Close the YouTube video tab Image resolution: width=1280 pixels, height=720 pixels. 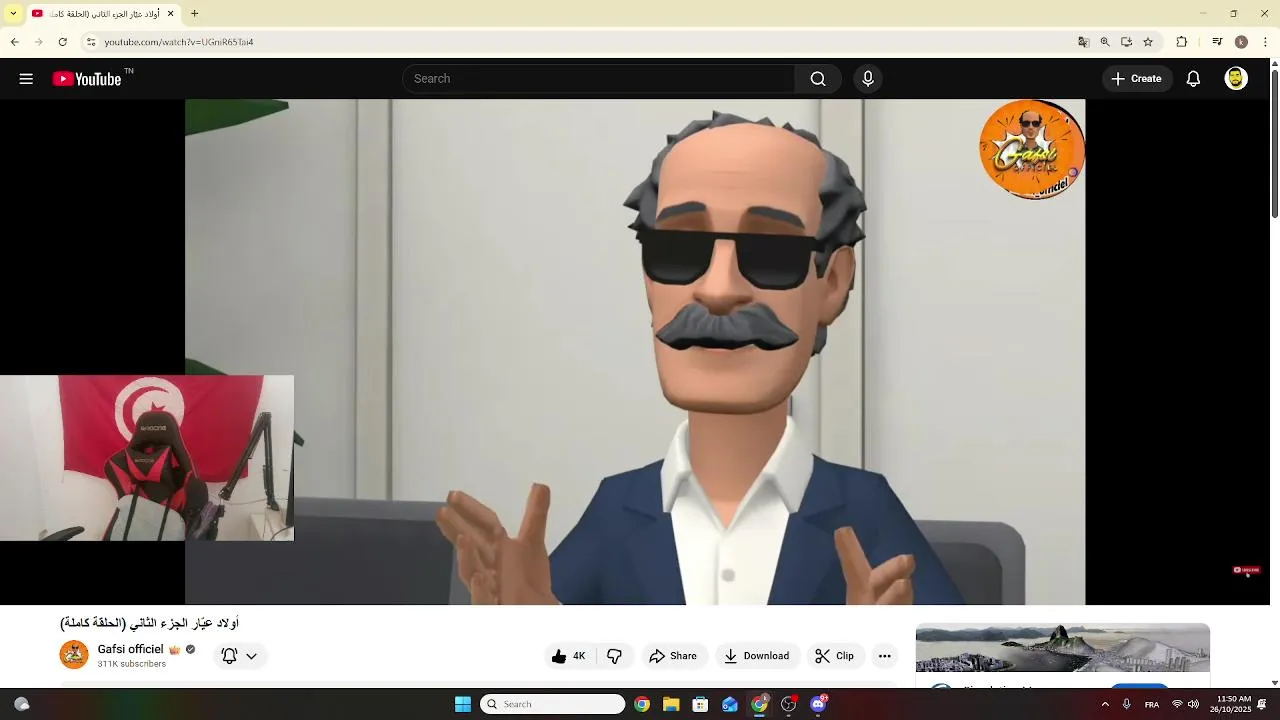tap(170, 13)
